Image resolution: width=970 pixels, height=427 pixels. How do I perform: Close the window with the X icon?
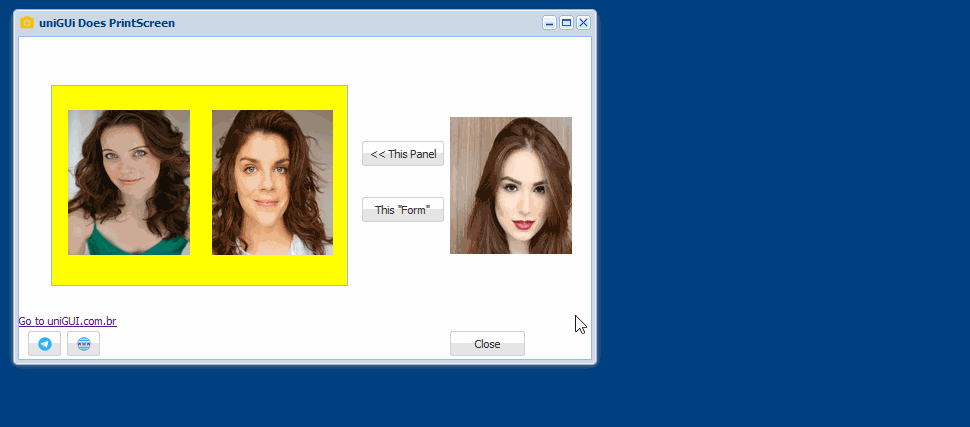click(583, 23)
